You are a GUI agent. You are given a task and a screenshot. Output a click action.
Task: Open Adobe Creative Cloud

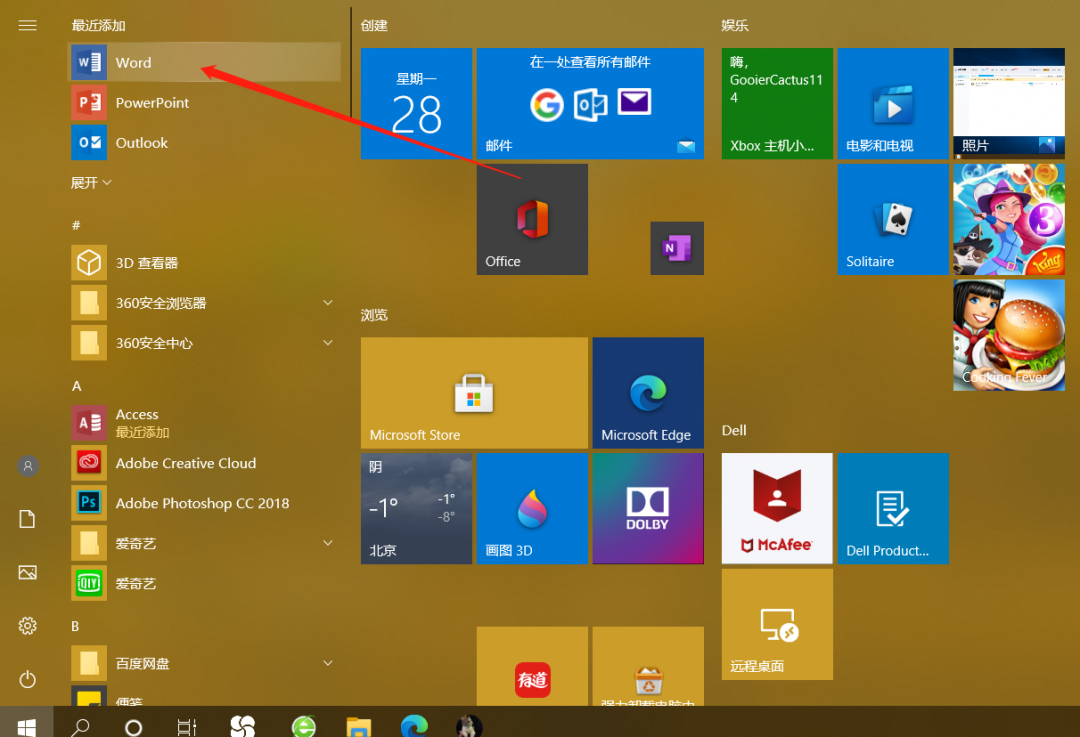(x=205, y=463)
